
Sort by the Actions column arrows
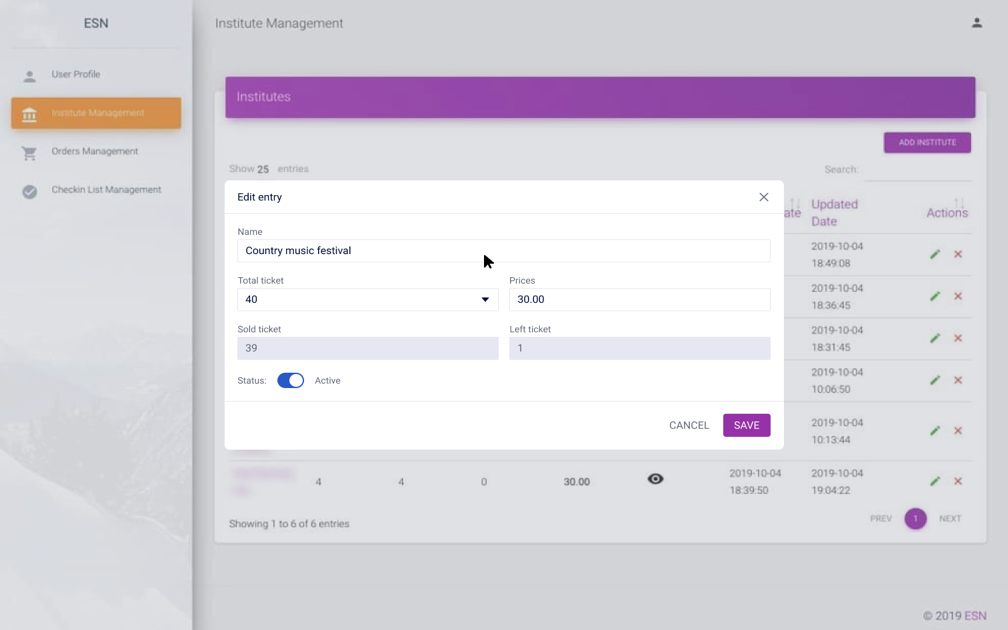tap(959, 203)
